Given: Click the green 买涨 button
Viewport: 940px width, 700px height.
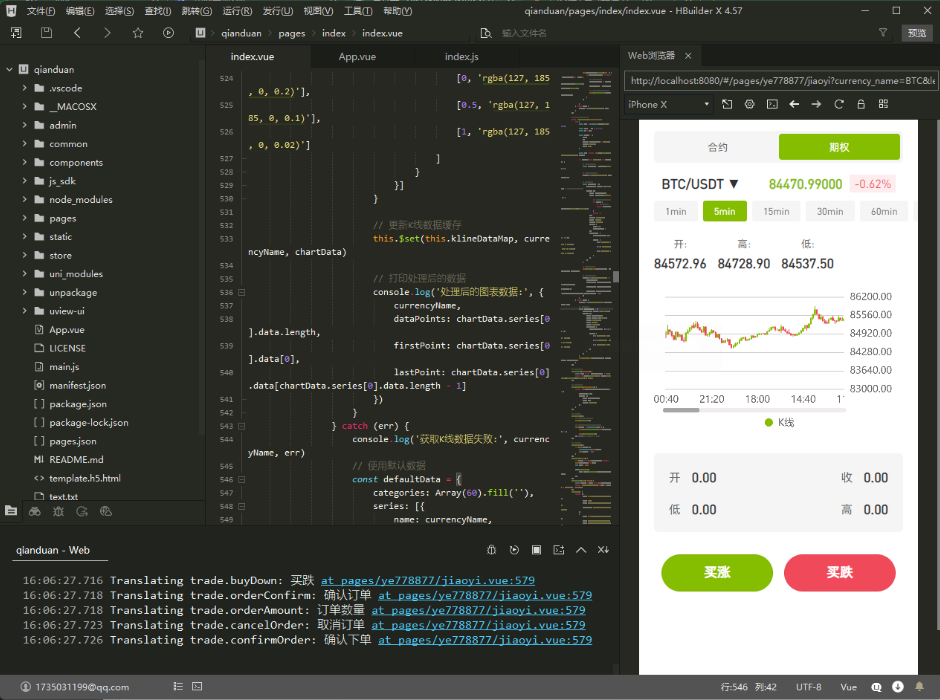Looking at the screenshot, I should [x=717, y=572].
